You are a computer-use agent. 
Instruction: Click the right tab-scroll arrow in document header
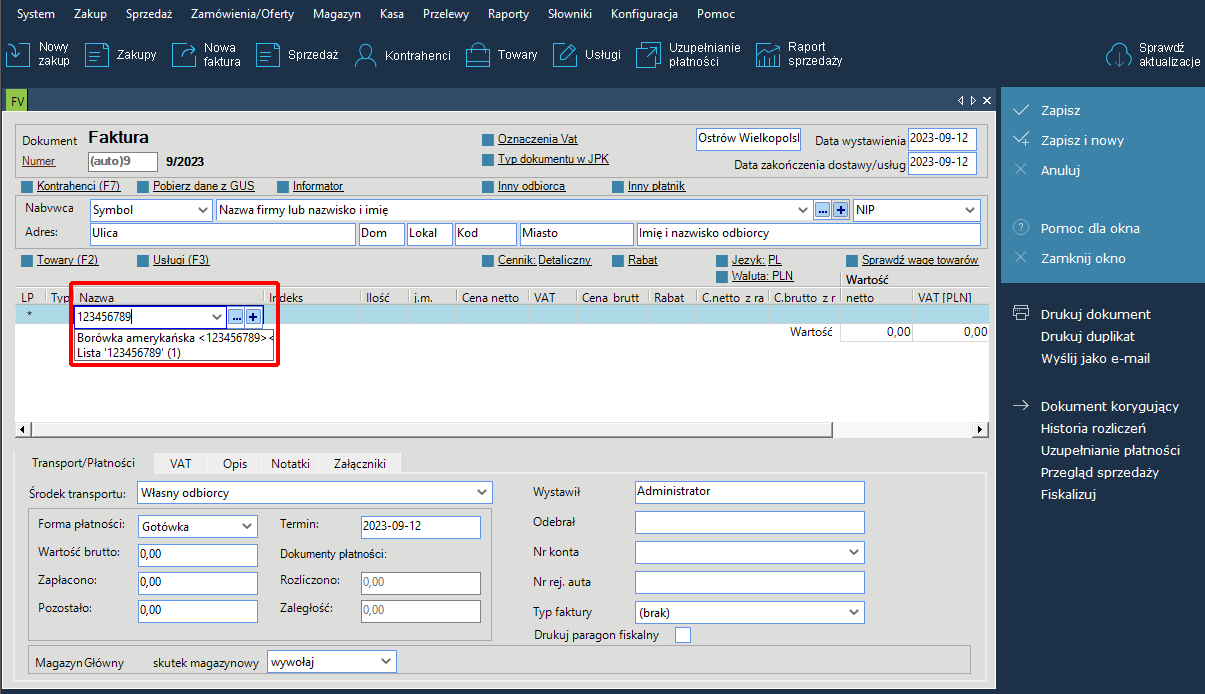[x=972, y=101]
